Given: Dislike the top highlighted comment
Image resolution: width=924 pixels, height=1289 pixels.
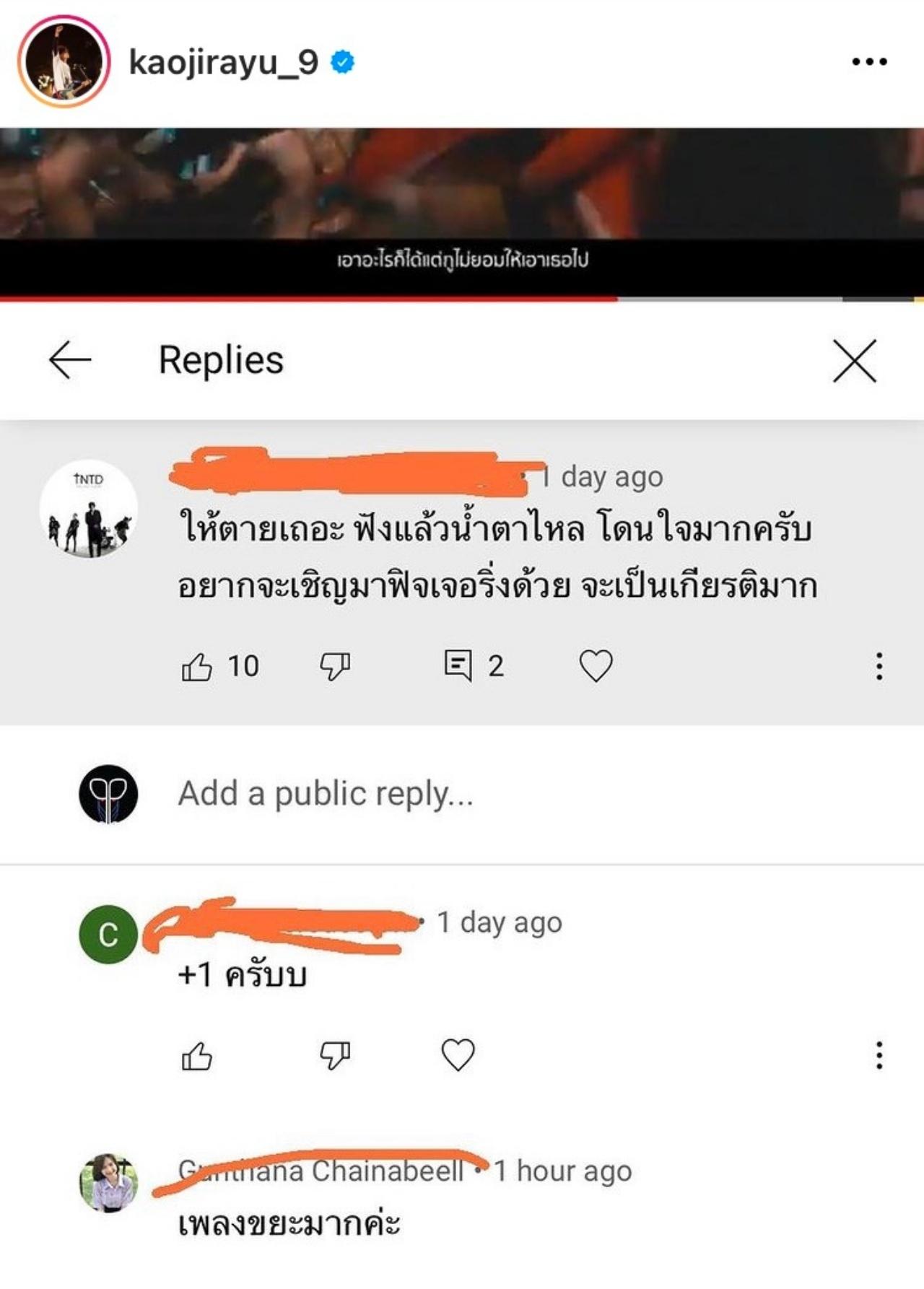Looking at the screenshot, I should point(335,666).
